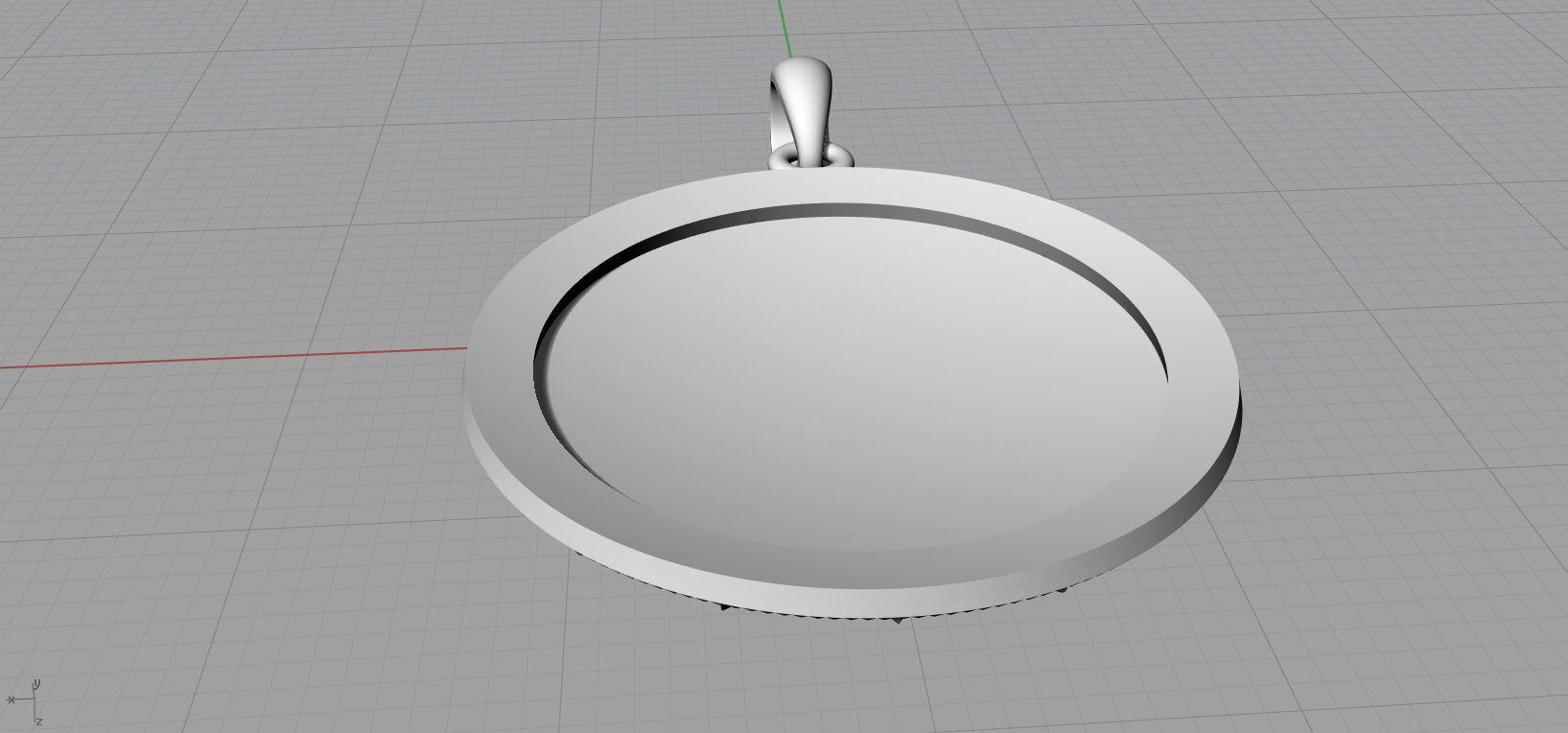Select the red X-axis grid line
The width and height of the screenshot is (1568, 733).
coord(235,357)
